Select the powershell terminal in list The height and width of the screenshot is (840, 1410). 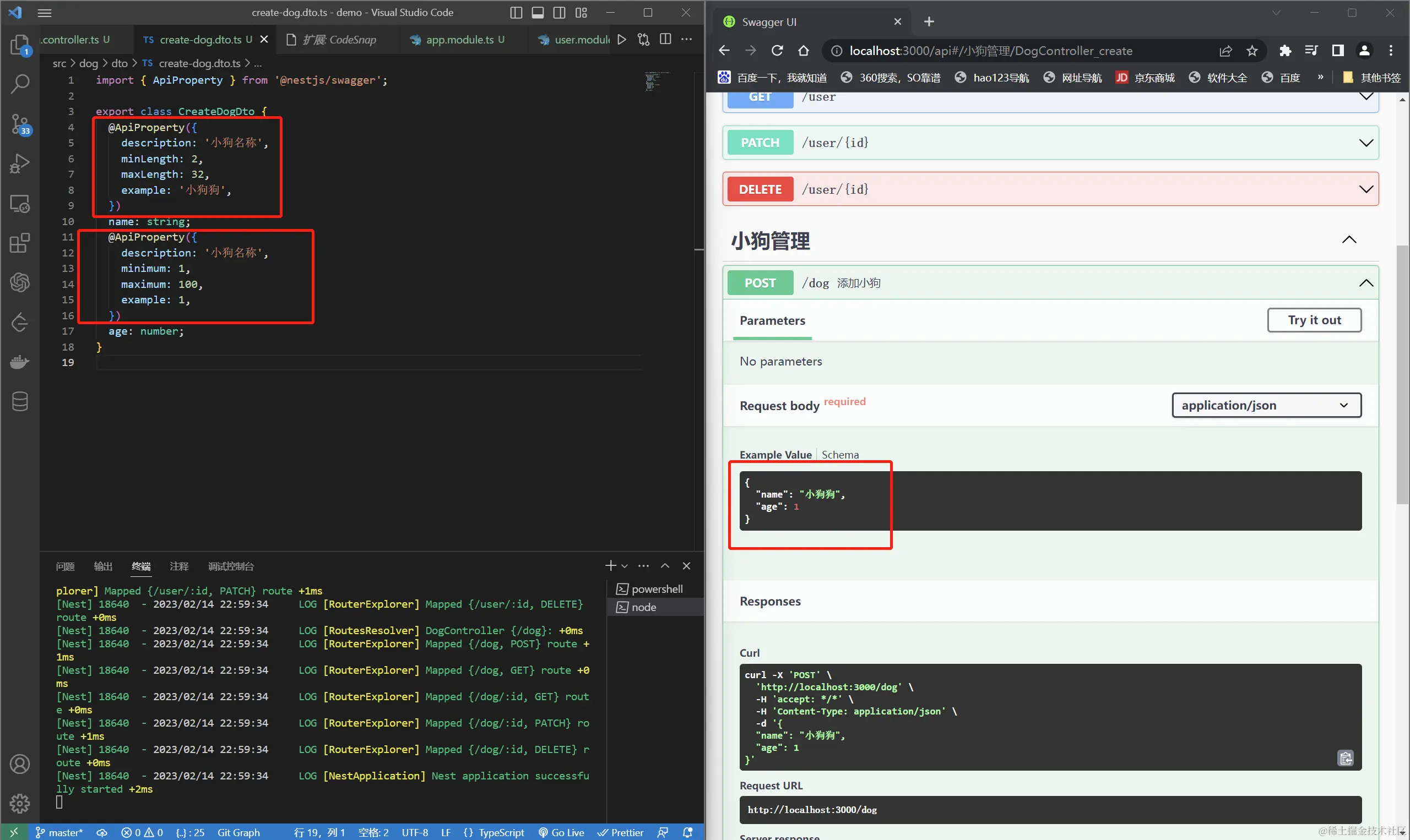(x=657, y=588)
